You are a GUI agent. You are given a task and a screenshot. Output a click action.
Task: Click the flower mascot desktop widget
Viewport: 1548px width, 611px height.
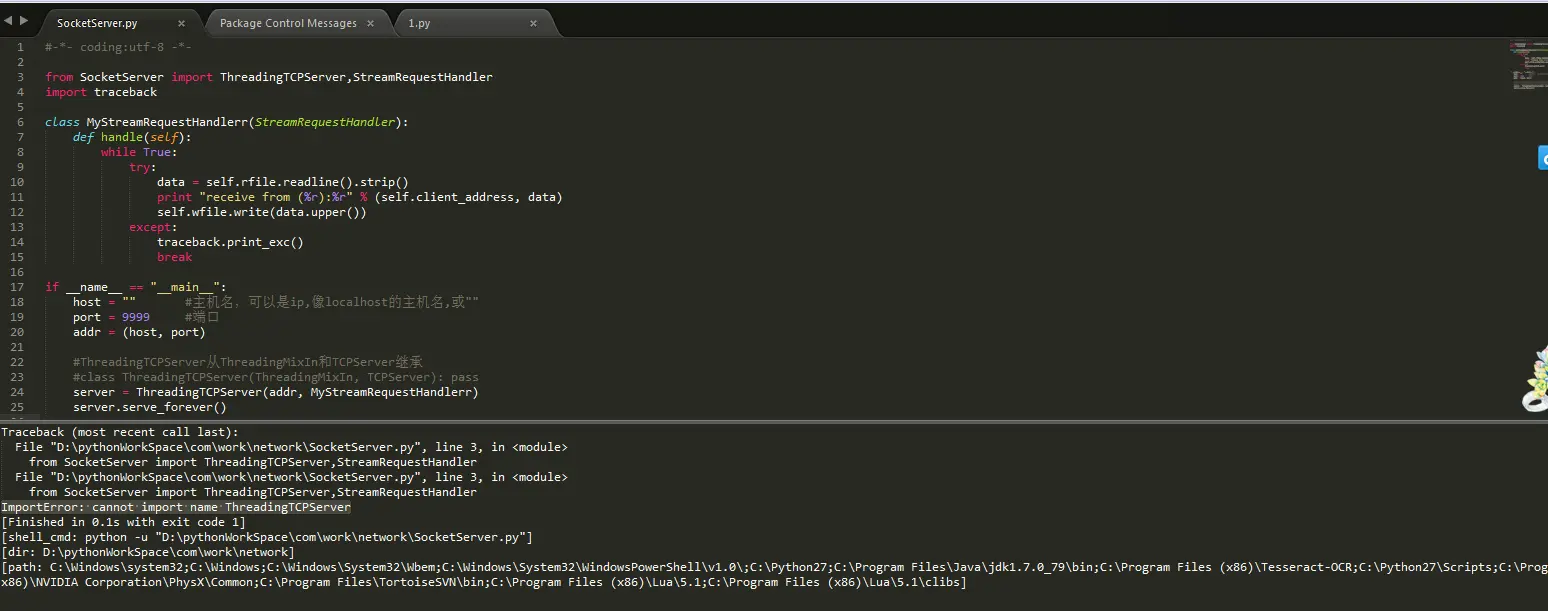[1535, 382]
